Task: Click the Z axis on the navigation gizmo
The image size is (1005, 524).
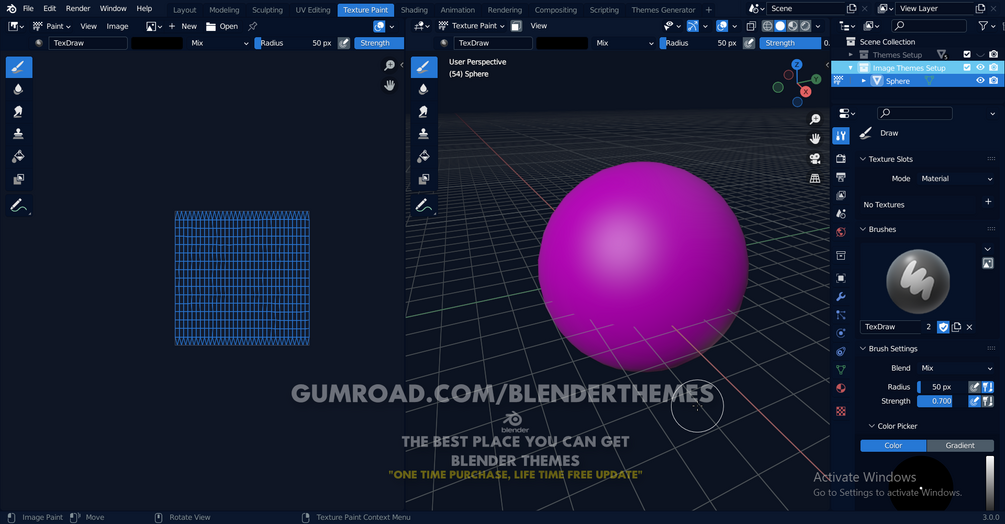Action: (x=797, y=65)
